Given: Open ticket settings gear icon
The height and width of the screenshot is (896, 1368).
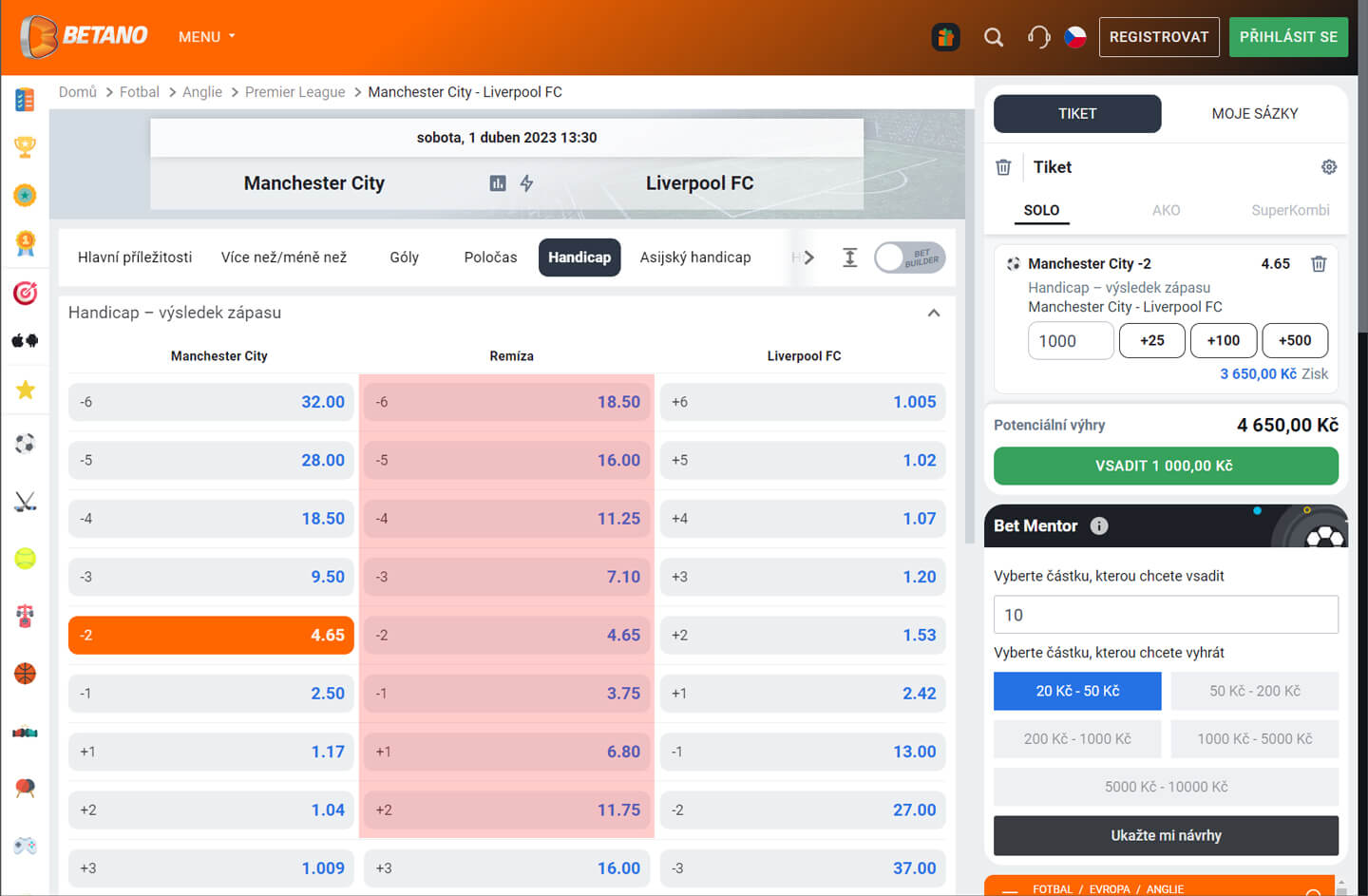Looking at the screenshot, I should point(1329,167).
